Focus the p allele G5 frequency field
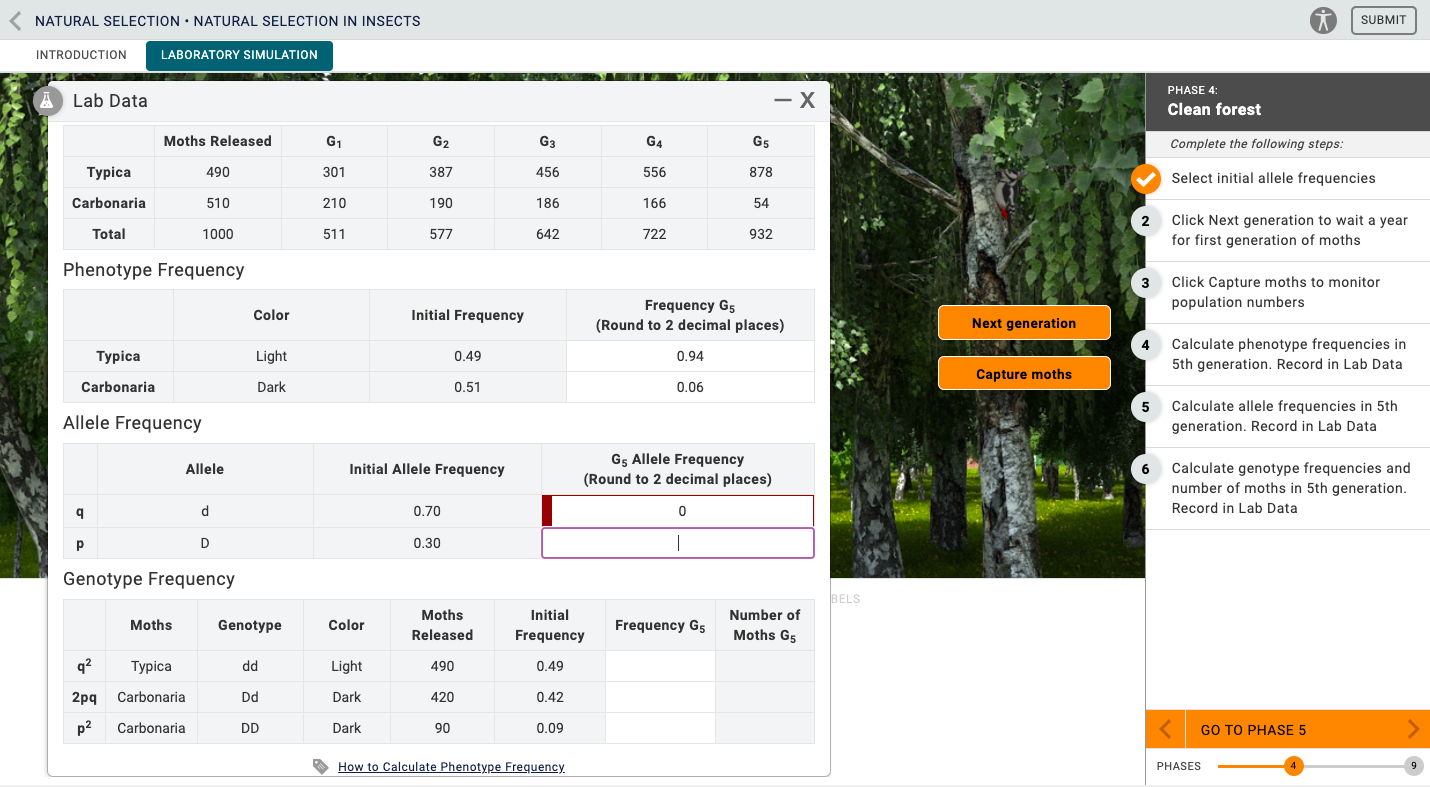Image resolution: width=1430 pixels, height=787 pixels. 678,543
